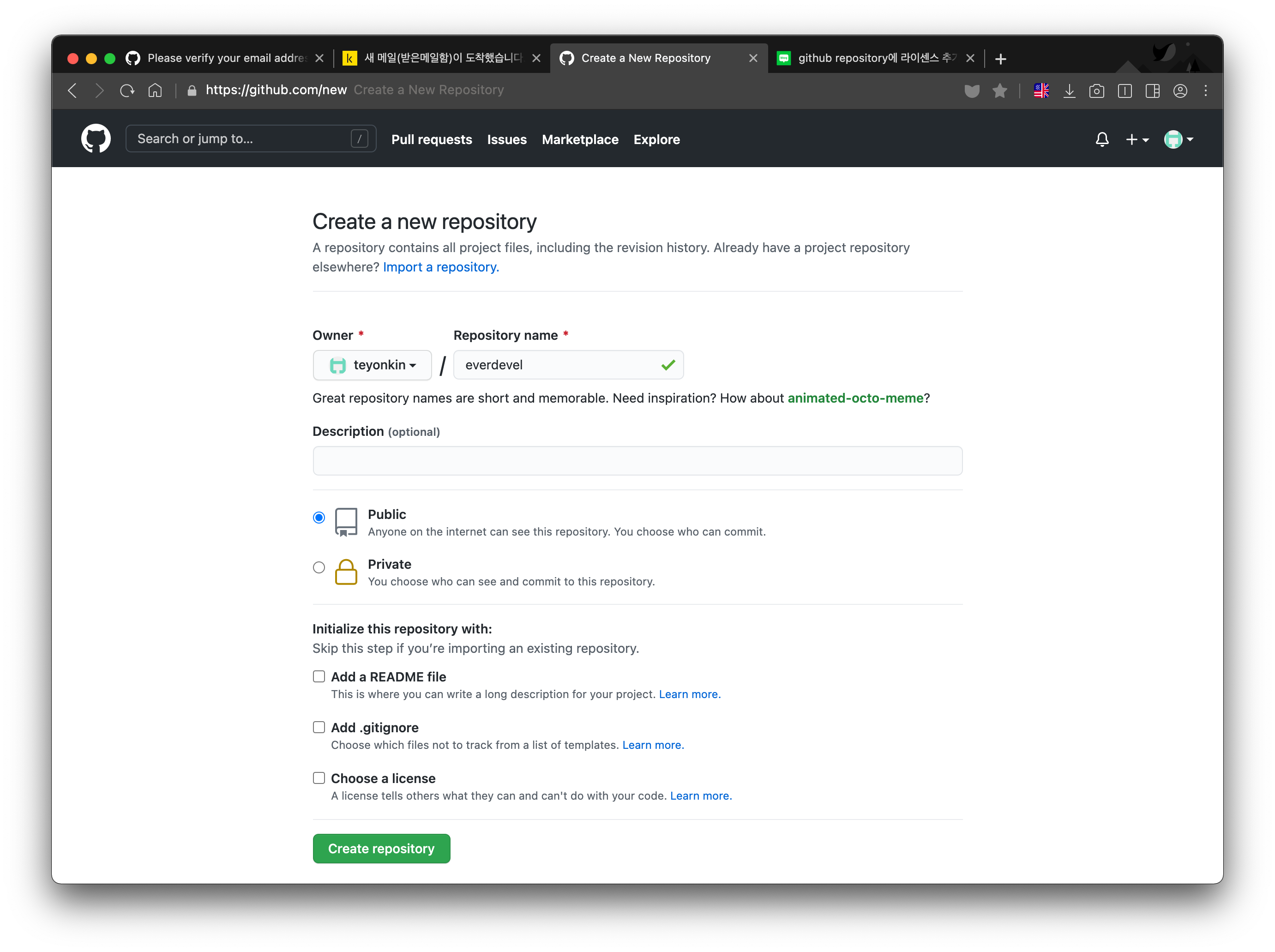Open the teyonkin owner dropdown

[372, 365]
